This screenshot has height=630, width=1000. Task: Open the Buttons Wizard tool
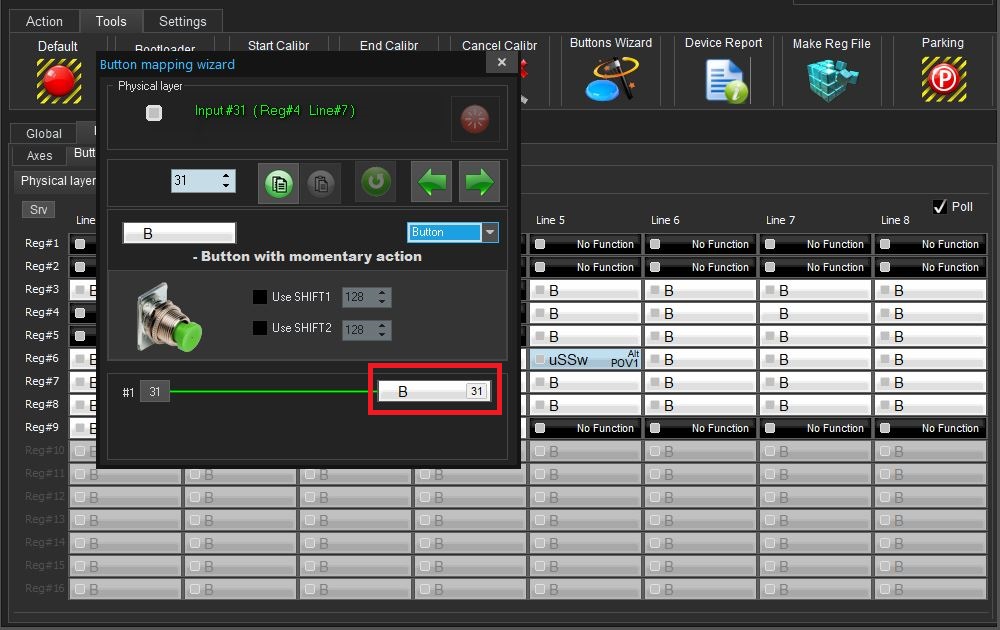coord(610,78)
